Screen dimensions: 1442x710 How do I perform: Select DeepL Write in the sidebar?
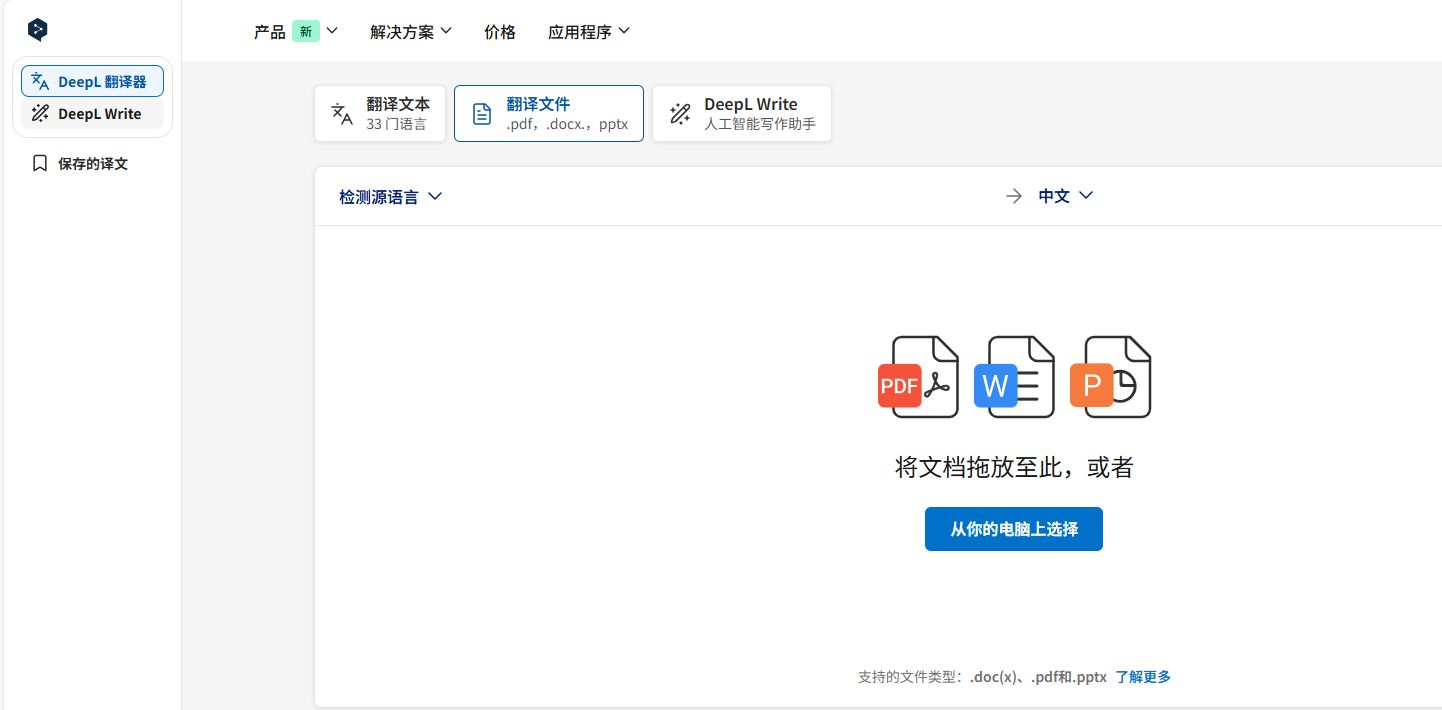point(92,113)
